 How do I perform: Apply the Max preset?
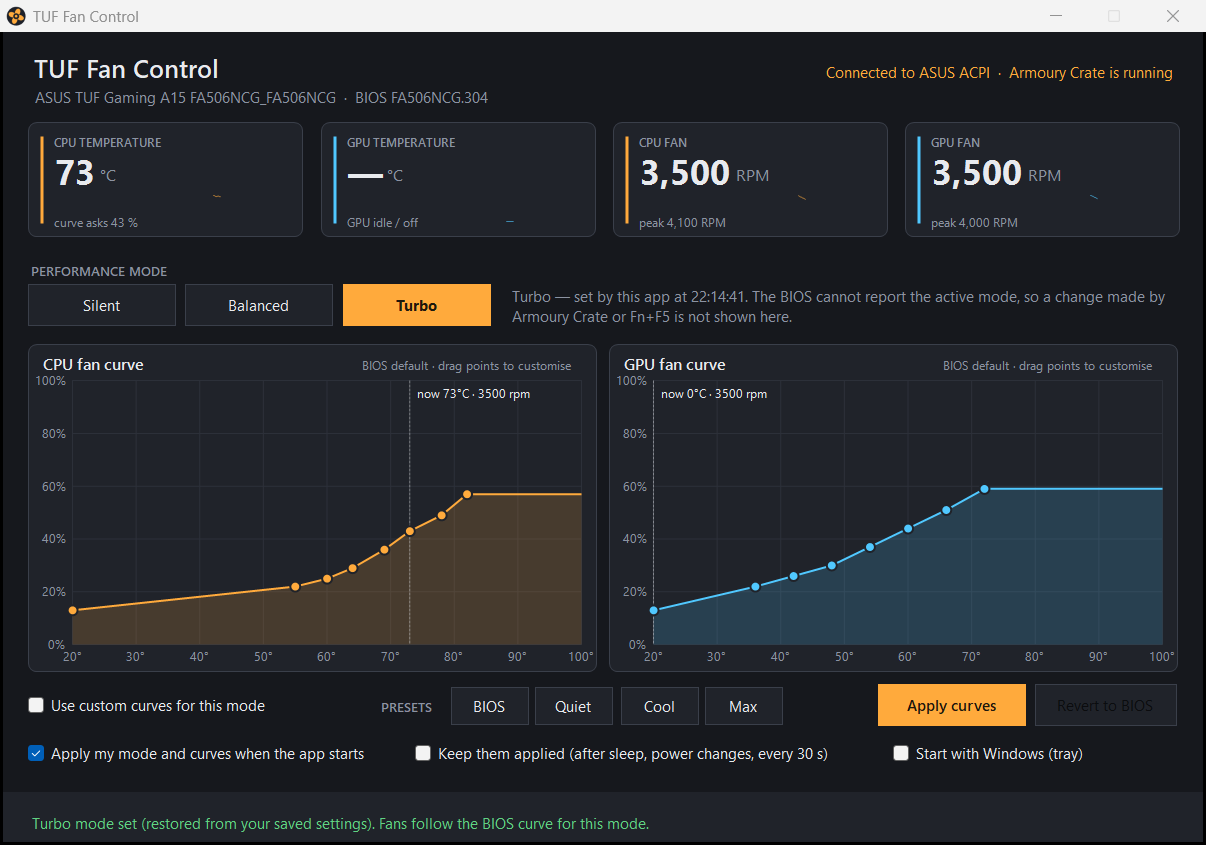point(743,706)
